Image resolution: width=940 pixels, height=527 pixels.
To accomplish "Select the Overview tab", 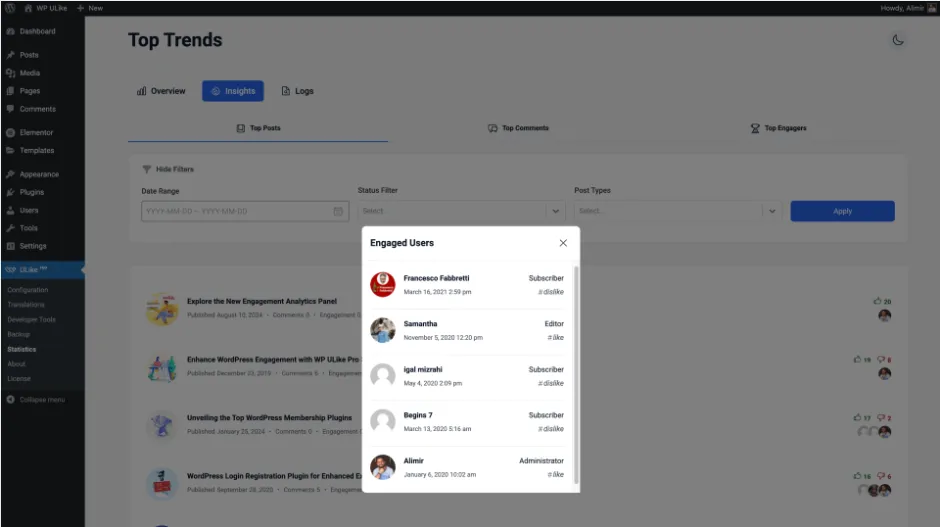I will 161,91.
